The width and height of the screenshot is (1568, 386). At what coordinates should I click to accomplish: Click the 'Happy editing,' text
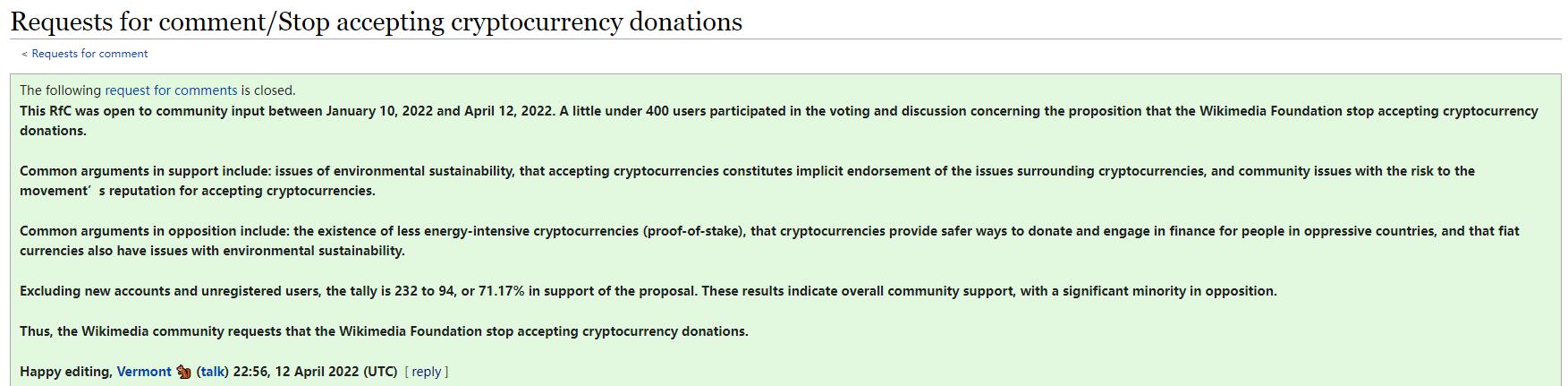coord(66,372)
